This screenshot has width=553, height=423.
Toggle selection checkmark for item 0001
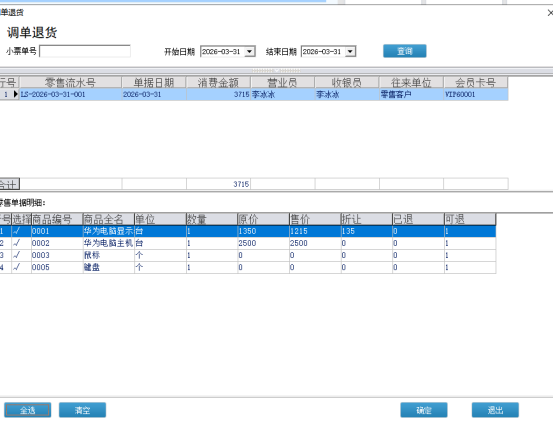click(x=16, y=231)
